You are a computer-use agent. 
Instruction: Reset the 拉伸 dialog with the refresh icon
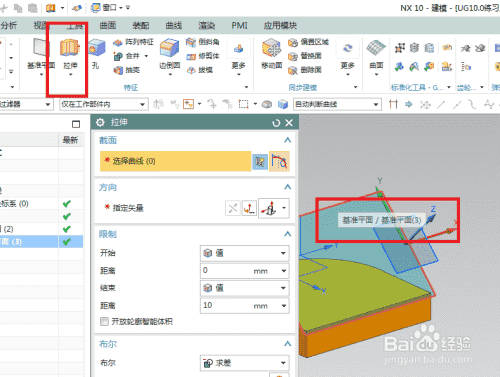(276, 123)
